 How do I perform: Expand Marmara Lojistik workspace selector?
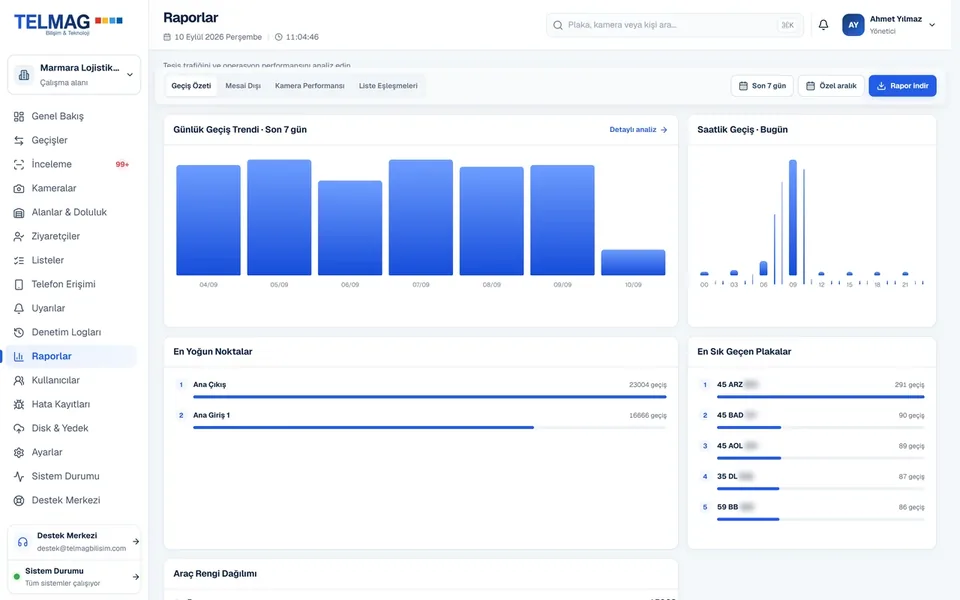[74, 75]
